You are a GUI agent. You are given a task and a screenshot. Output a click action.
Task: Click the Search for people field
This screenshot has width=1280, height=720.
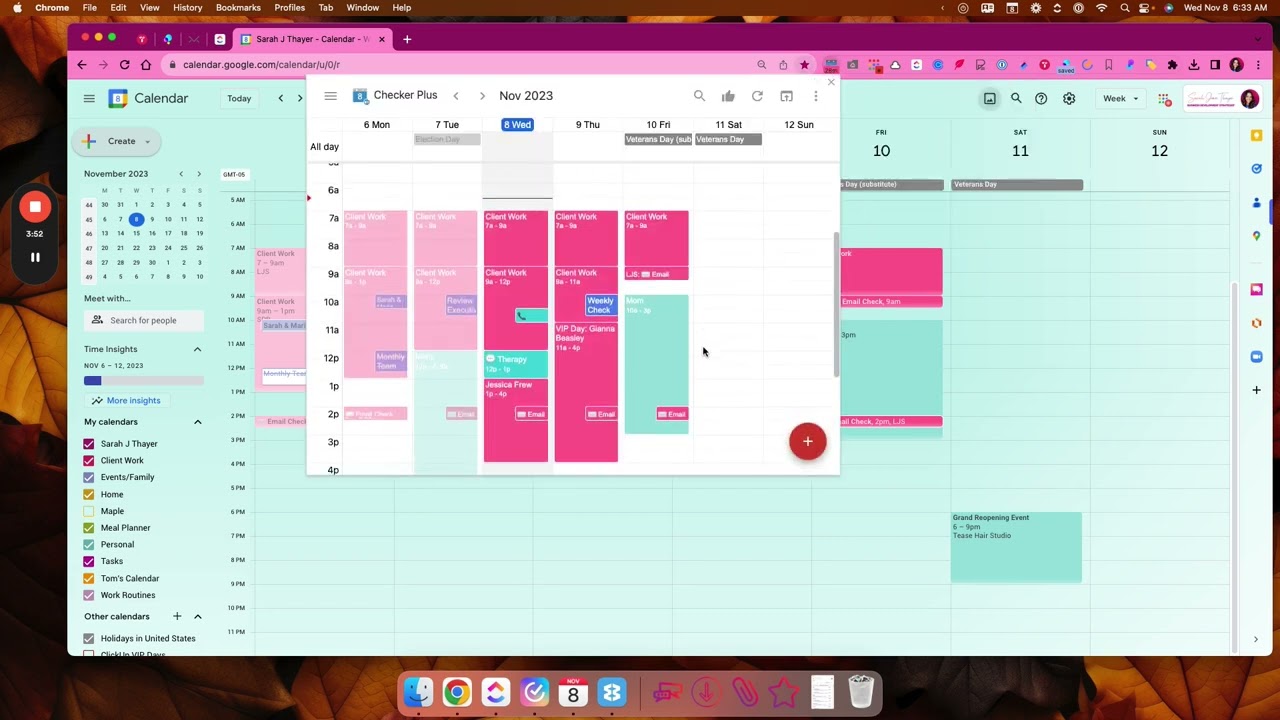pyautogui.click(x=144, y=320)
